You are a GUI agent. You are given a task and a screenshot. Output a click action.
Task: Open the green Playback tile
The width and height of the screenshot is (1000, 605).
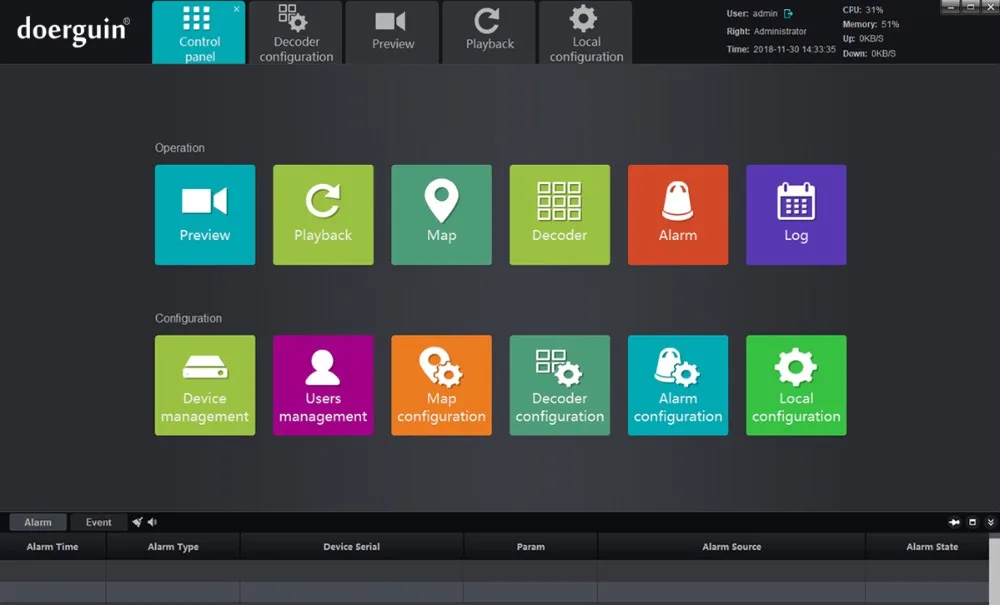pos(323,215)
